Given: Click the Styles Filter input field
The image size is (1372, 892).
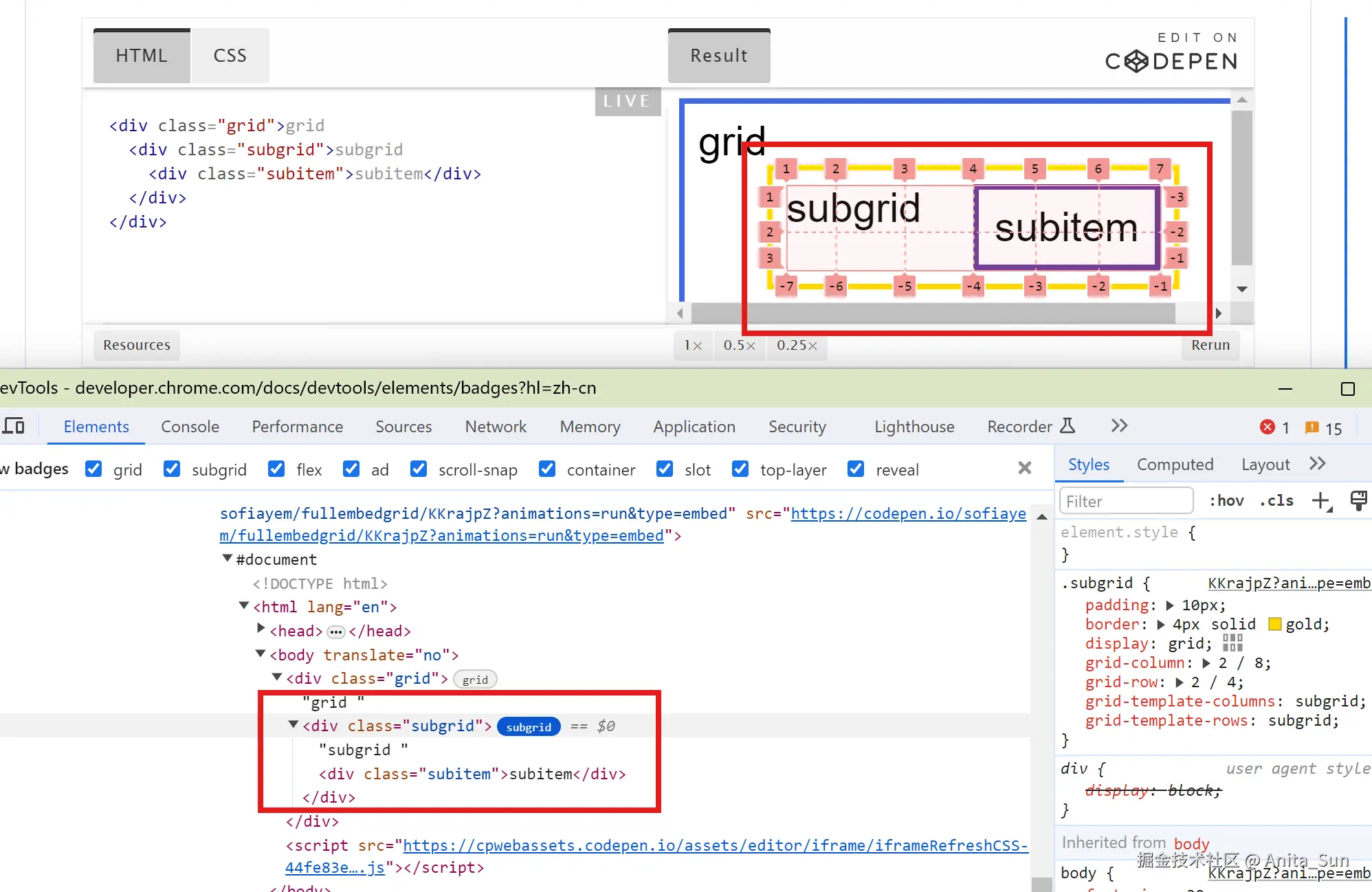Looking at the screenshot, I should 1126,501.
